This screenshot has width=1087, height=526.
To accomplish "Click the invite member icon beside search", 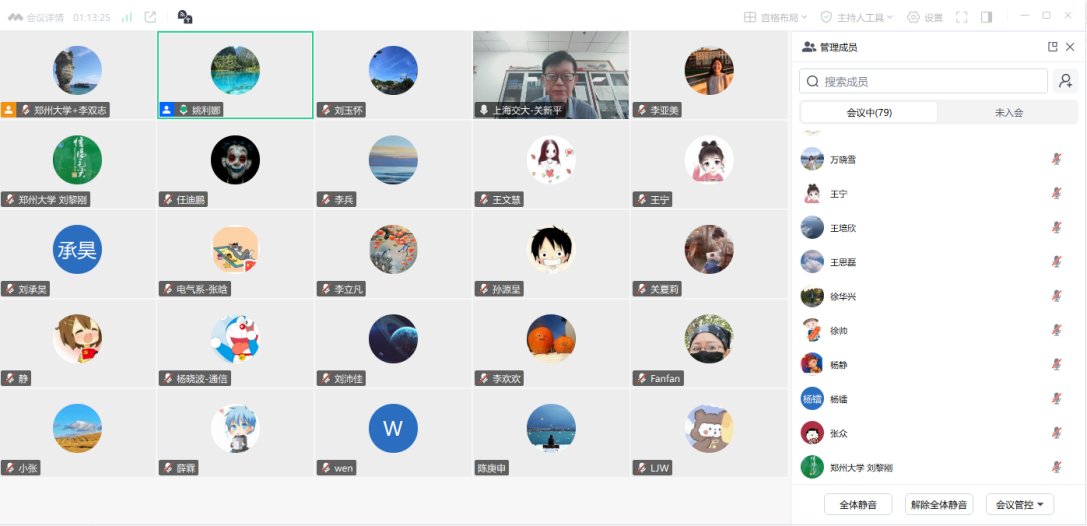I will pyautogui.click(x=1066, y=82).
